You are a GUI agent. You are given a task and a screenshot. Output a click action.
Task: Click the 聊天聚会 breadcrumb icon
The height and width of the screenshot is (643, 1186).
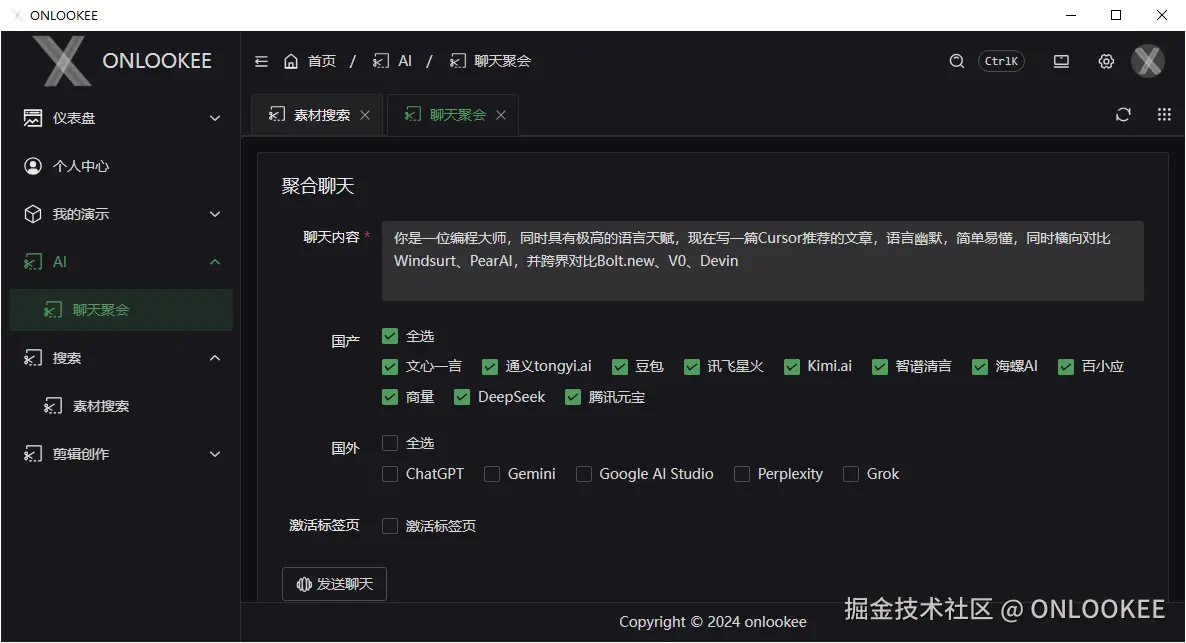click(x=458, y=61)
